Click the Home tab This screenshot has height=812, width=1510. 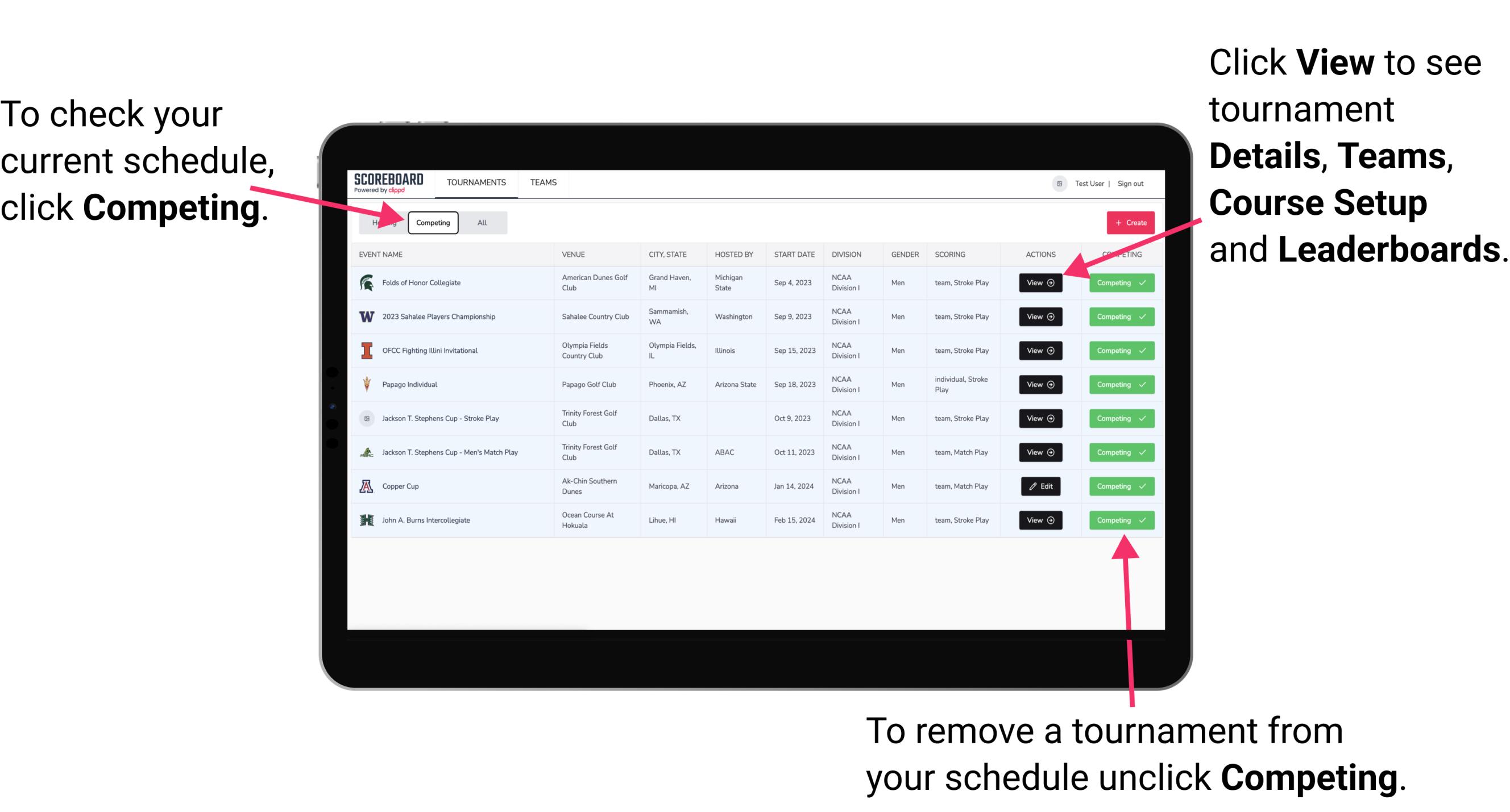[382, 222]
